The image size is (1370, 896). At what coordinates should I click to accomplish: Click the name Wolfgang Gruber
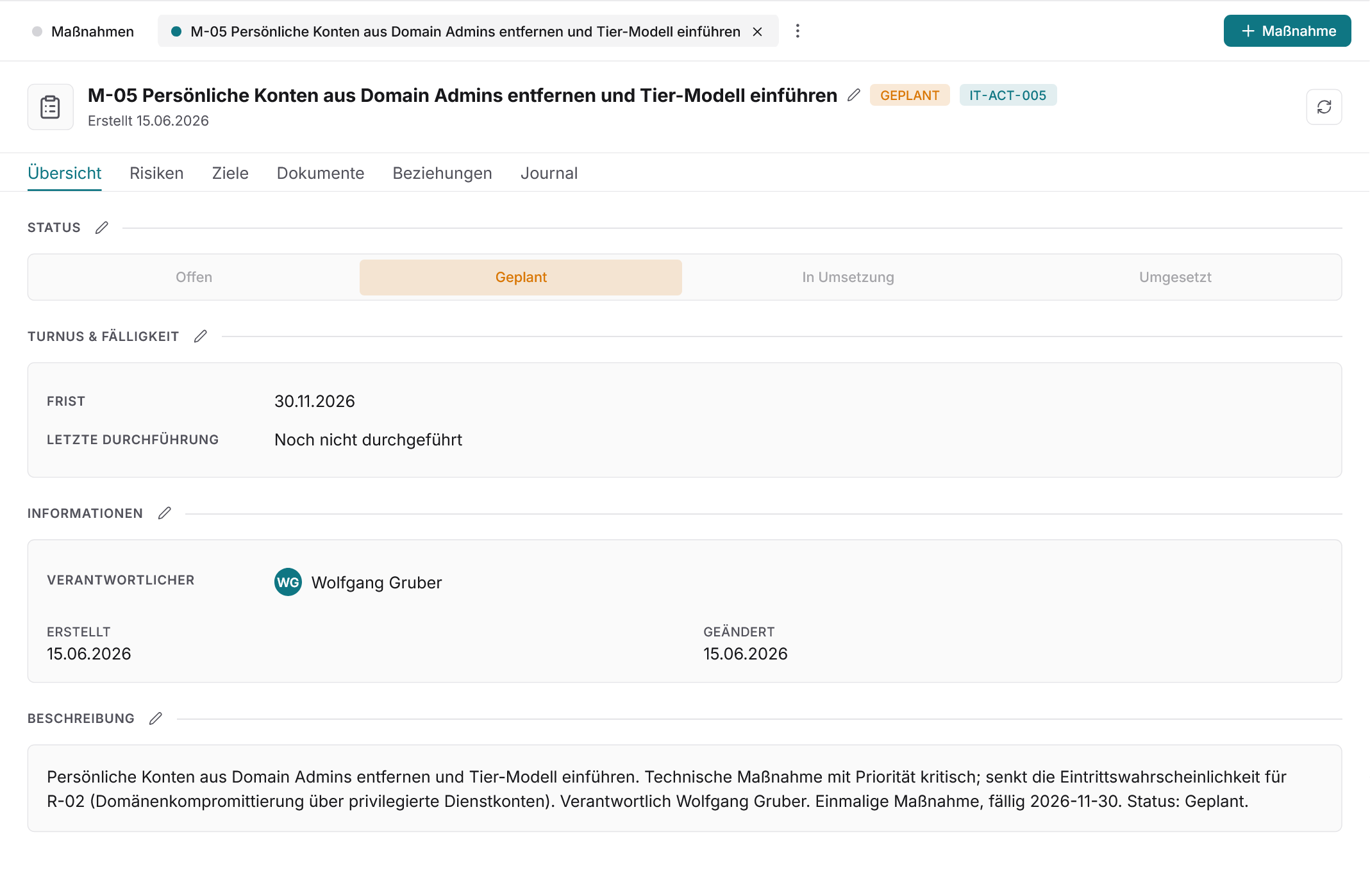[x=376, y=583]
